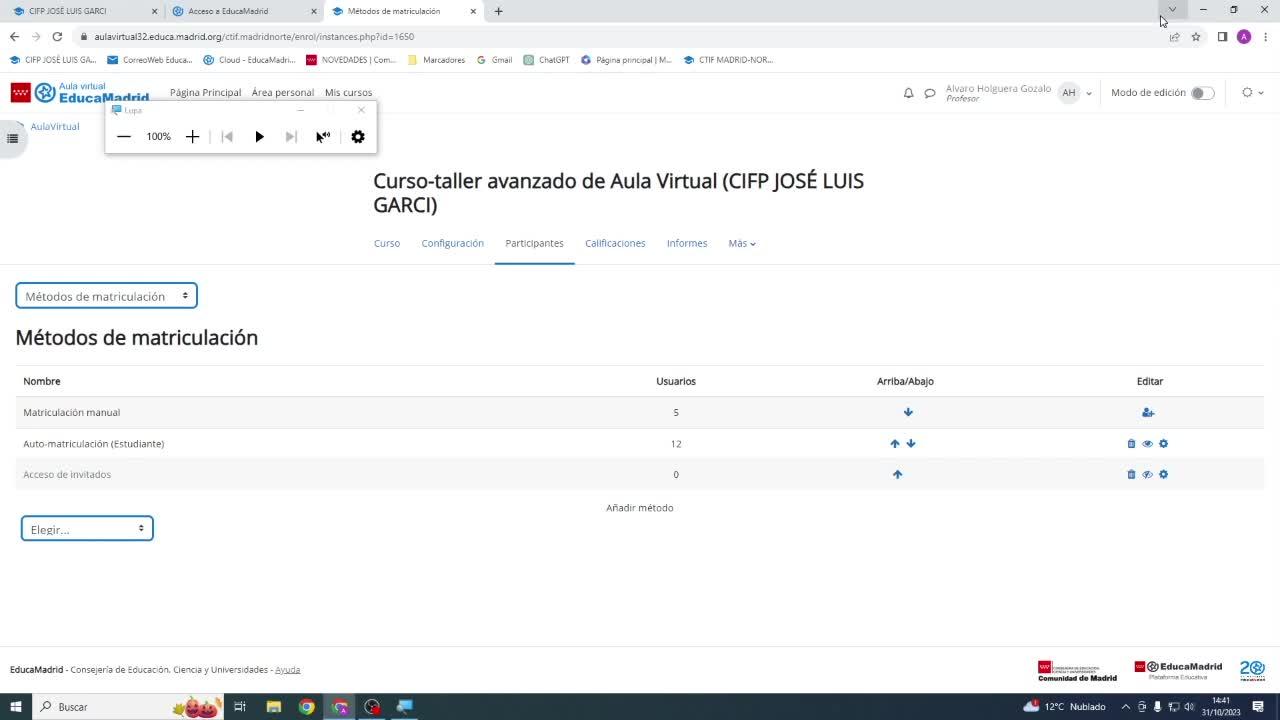Go to Mis cursos
The height and width of the screenshot is (720, 1280).
point(348,93)
